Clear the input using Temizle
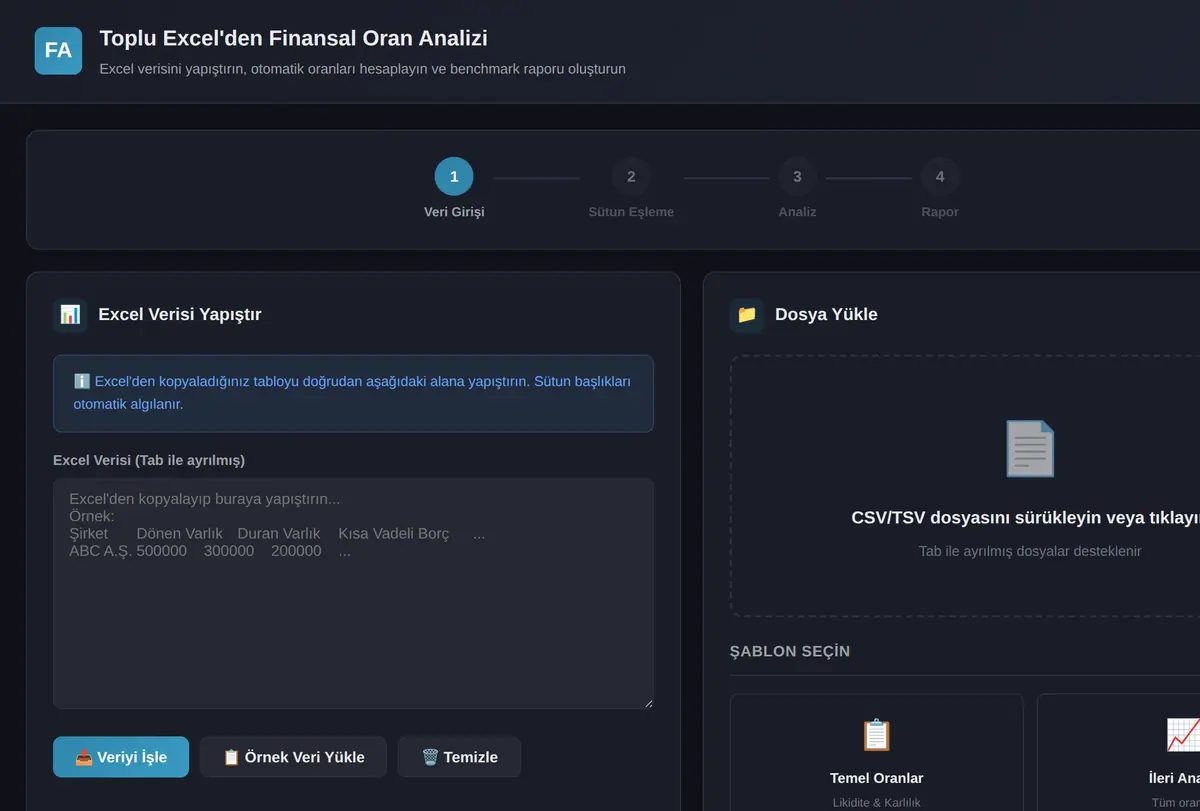 [459, 757]
